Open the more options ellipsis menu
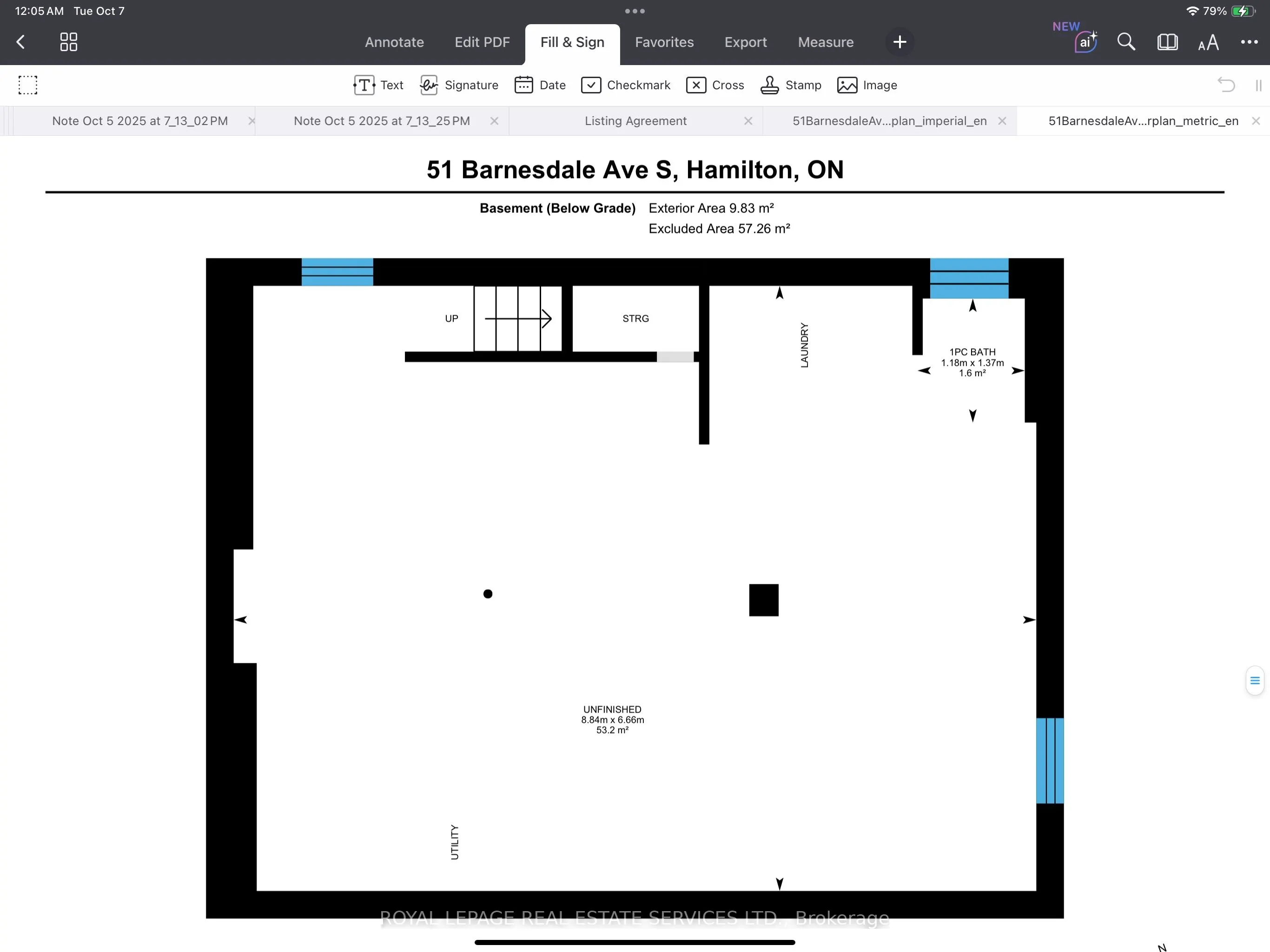 [1249, 42]
